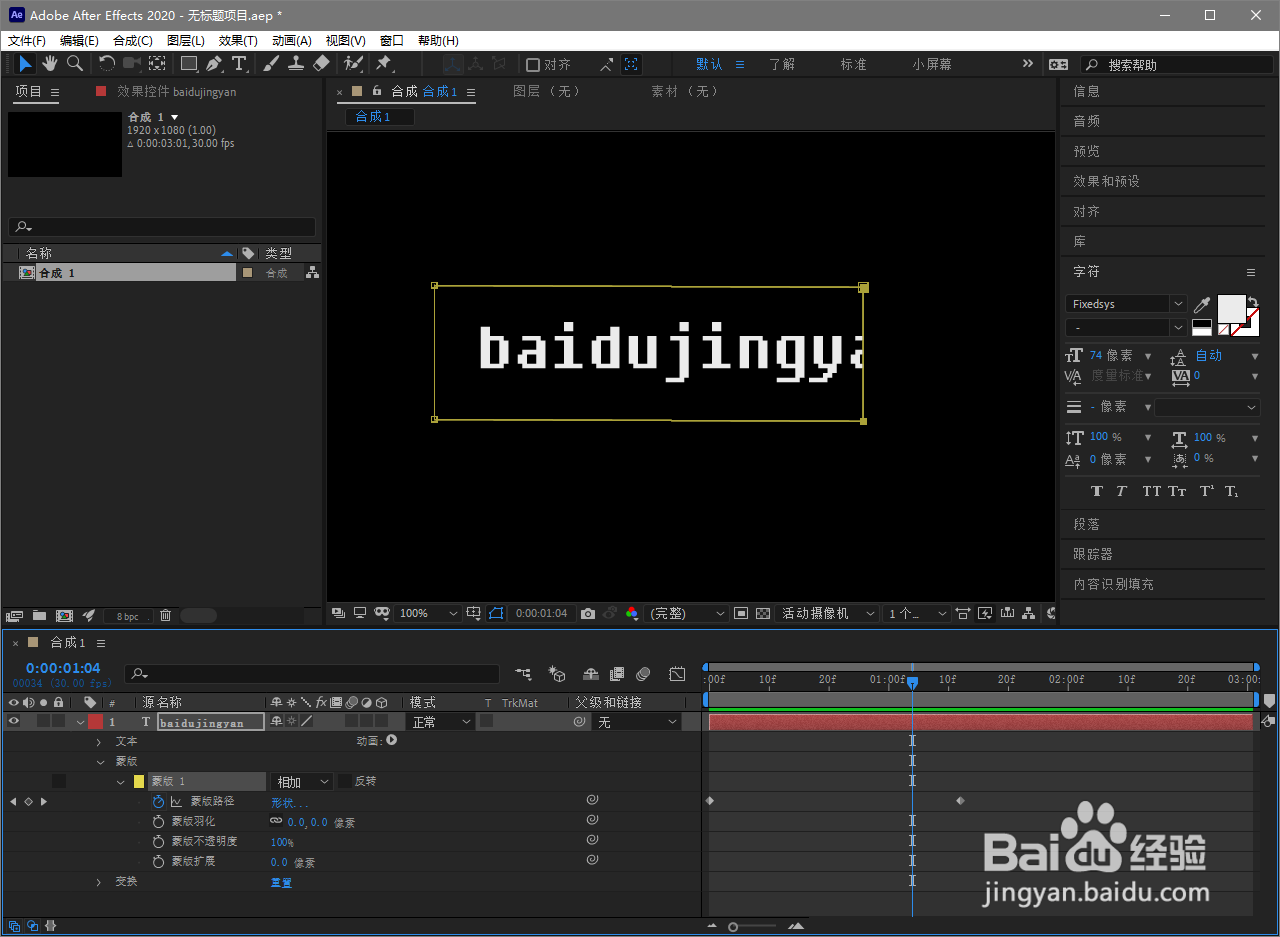
Task: Click the red label color of layer 1
Action: 95,722
